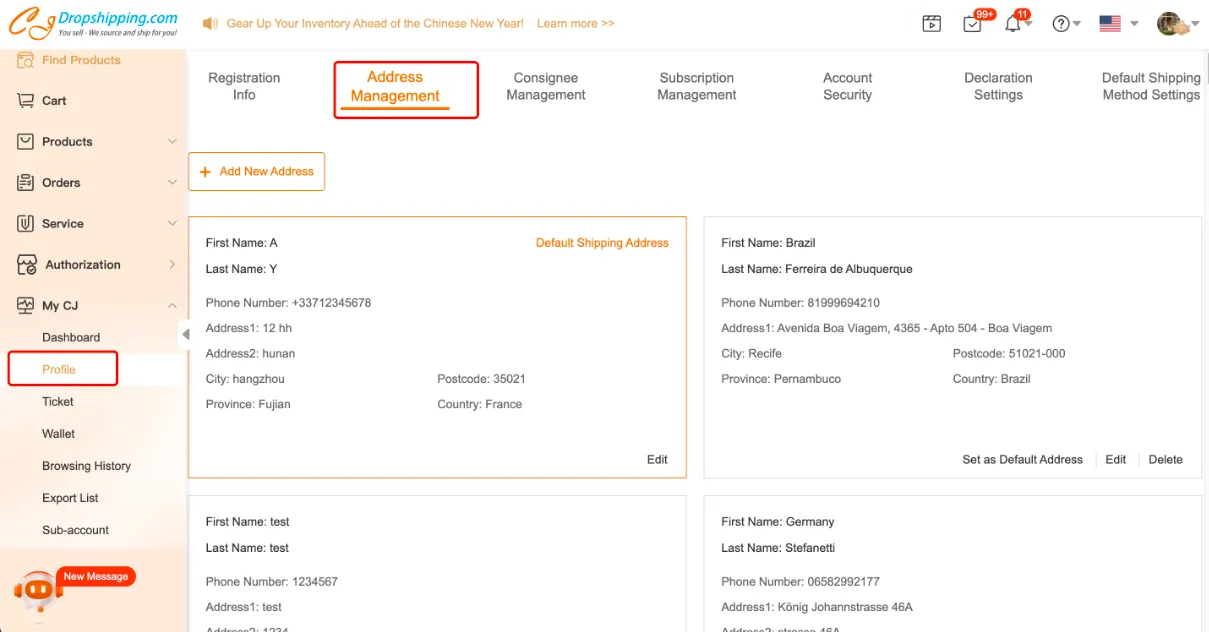Expand the Products sidebar menu
This screenshot has height=632, width=1209.
172,142
